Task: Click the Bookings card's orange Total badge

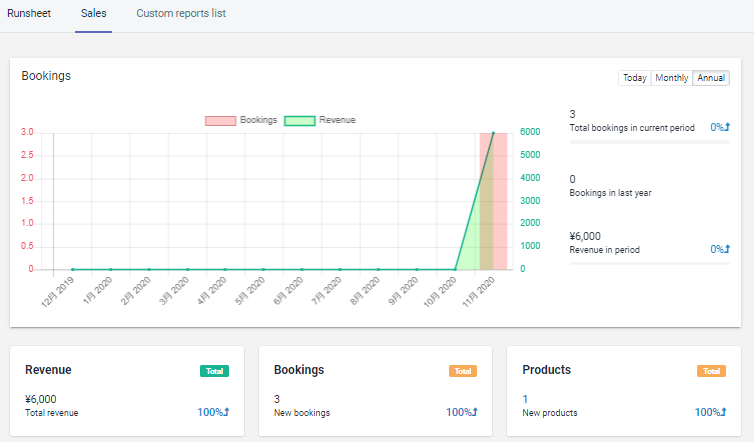Action: [x=462, y=371]
